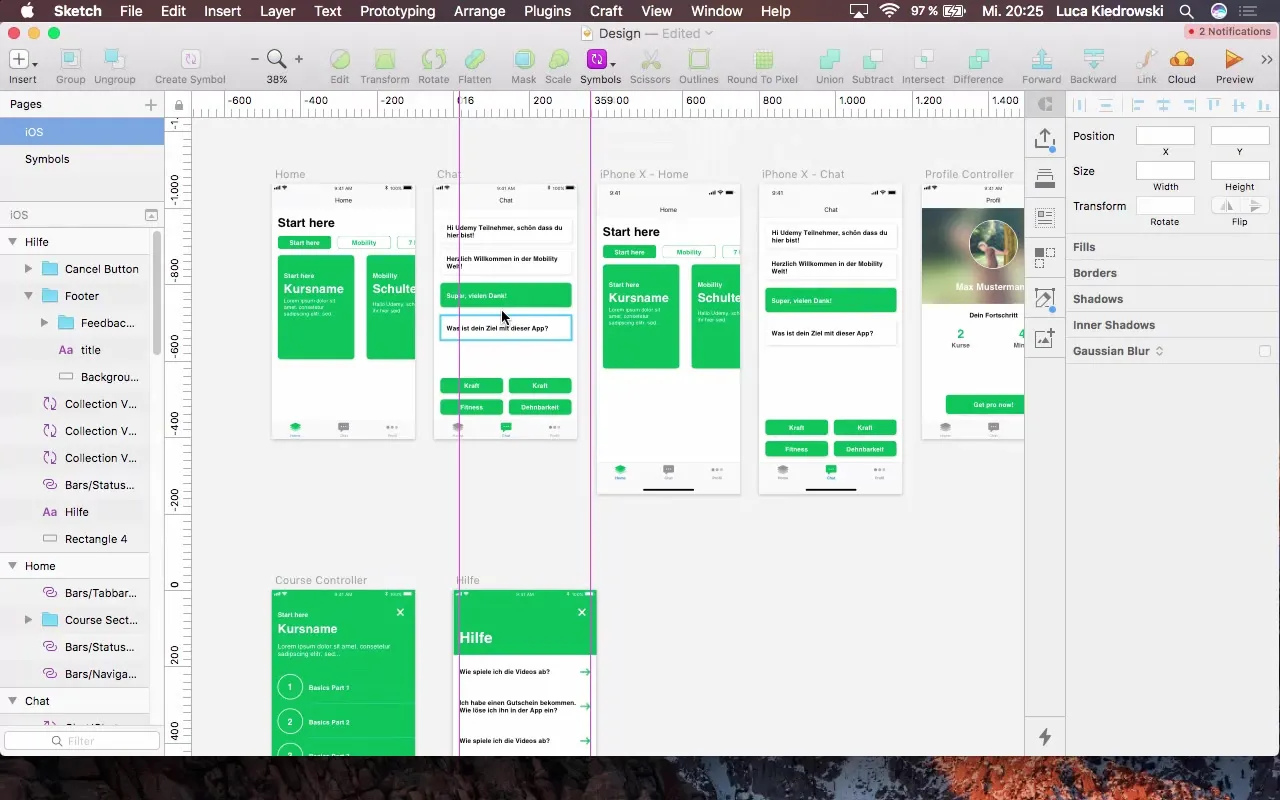The image size is (1280, 800).
Task: Click the Rotate transform field
Action: pos(1165,206)
